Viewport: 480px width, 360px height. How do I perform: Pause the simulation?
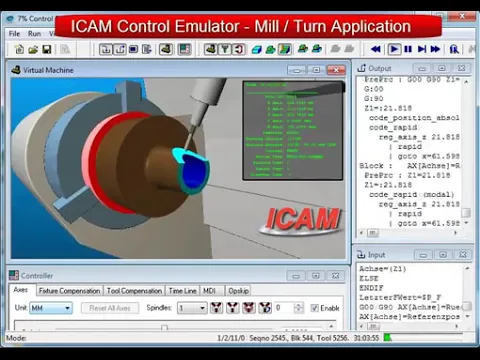408,49
